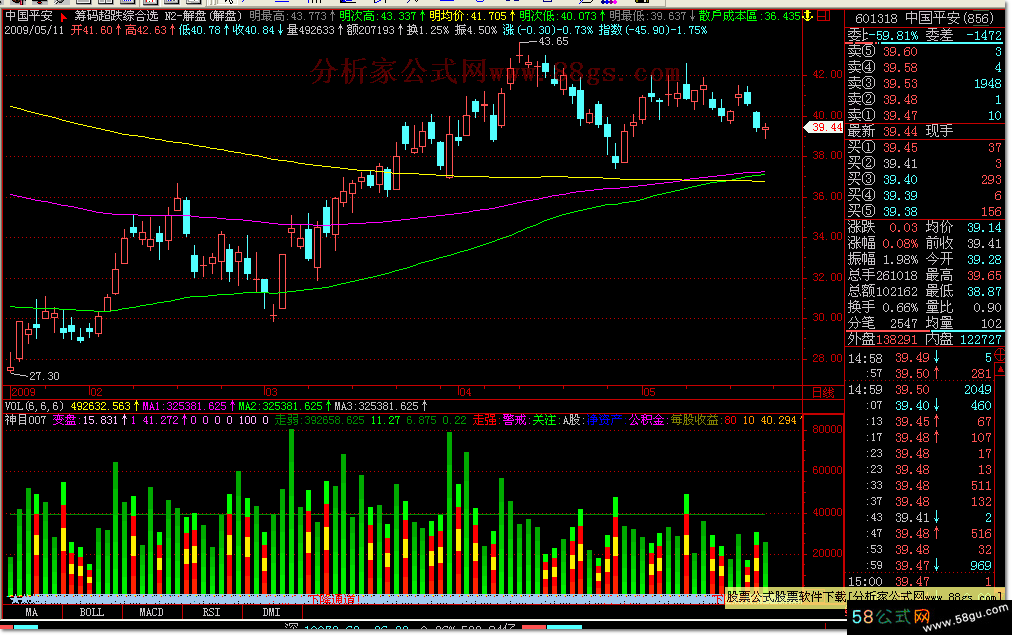Click the 03 month mark on date axis
The image size is (1012, 635).
tap(270, 392)
